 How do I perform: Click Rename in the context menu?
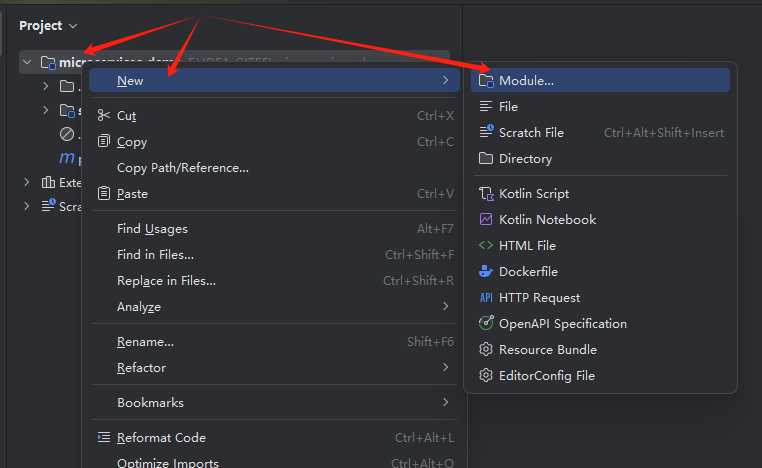(x=146, y=342)
